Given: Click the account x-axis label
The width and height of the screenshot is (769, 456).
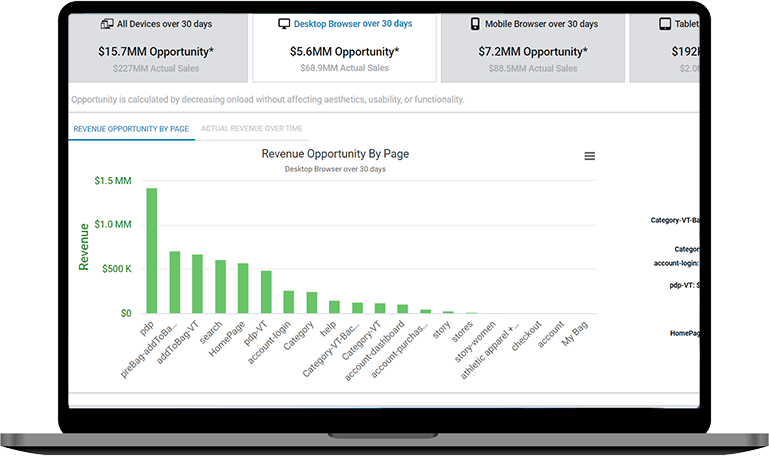Looking at the screenshot, I should 550,334.
